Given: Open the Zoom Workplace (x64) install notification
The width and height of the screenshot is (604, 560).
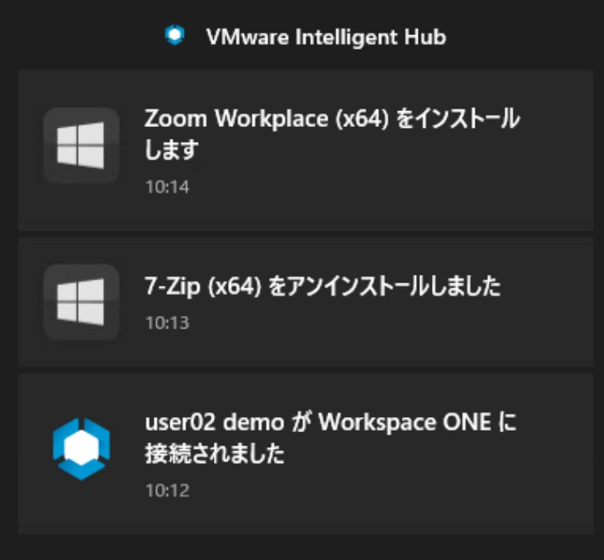Looking at the screenshot, I should pos(306,150).
